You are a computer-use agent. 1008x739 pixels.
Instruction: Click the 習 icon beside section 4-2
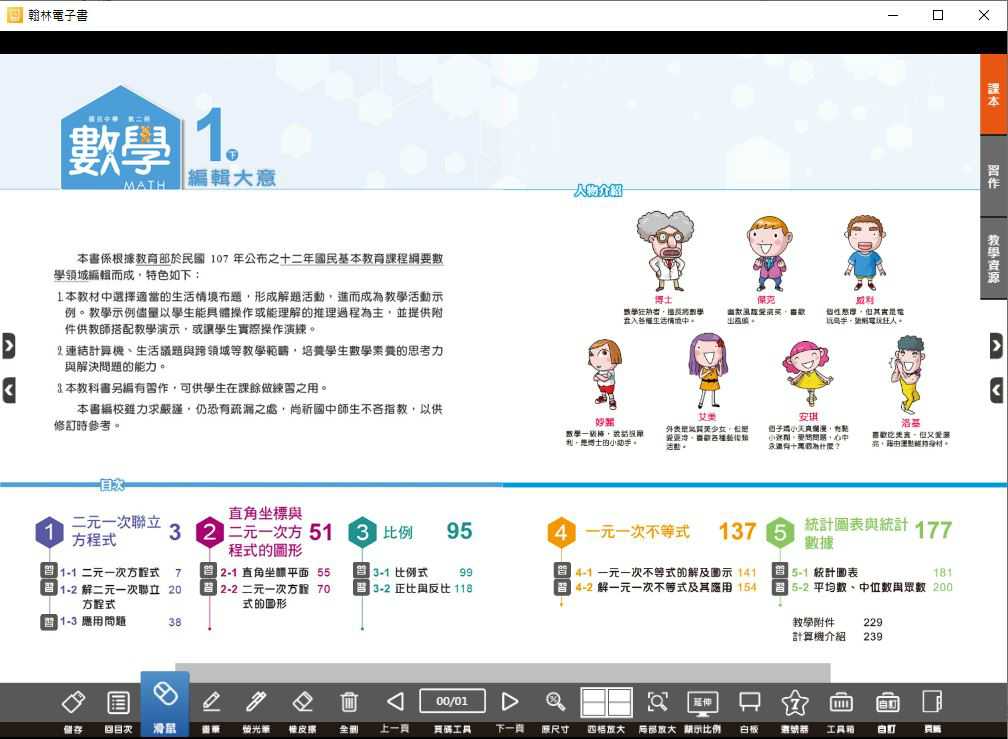(562, 587)
